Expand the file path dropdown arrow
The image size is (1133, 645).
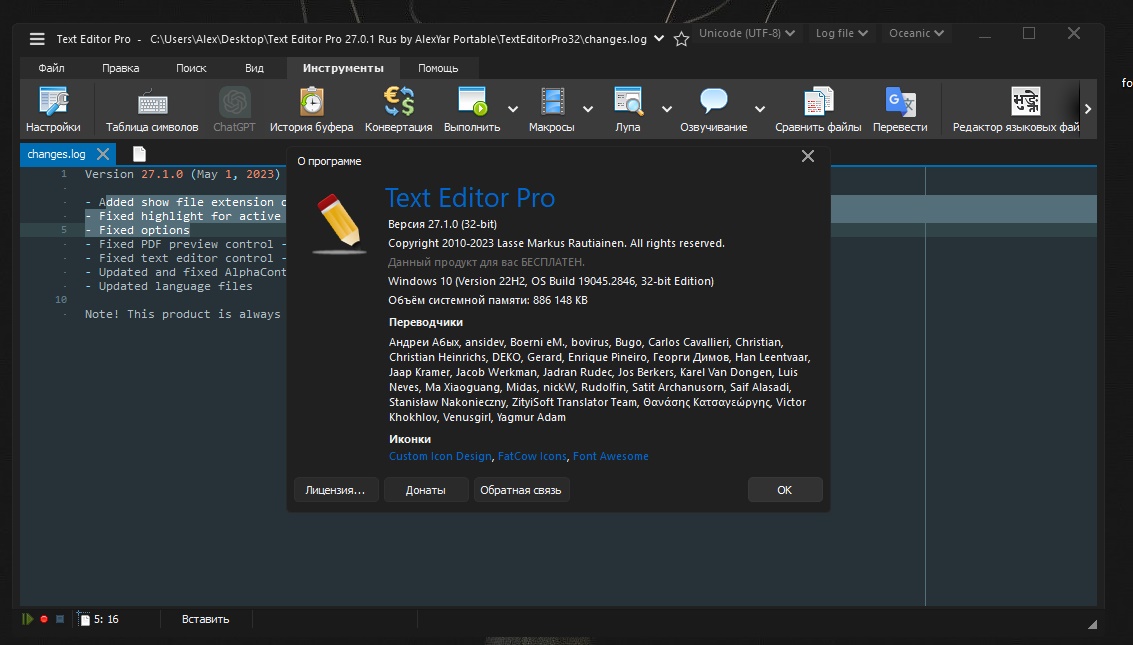658,38
